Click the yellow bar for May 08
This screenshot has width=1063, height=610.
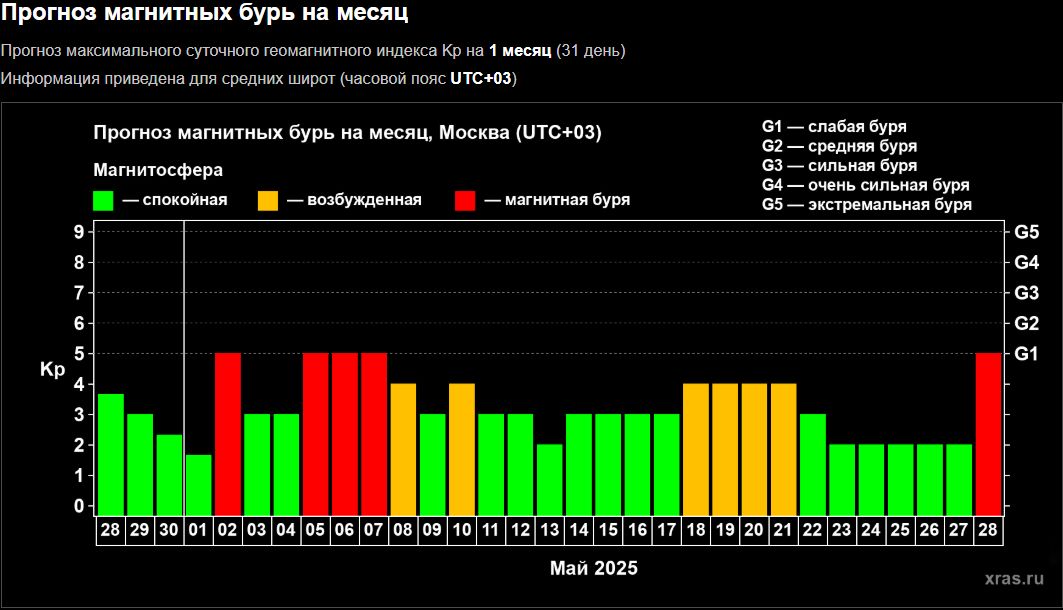click(403, 448)
